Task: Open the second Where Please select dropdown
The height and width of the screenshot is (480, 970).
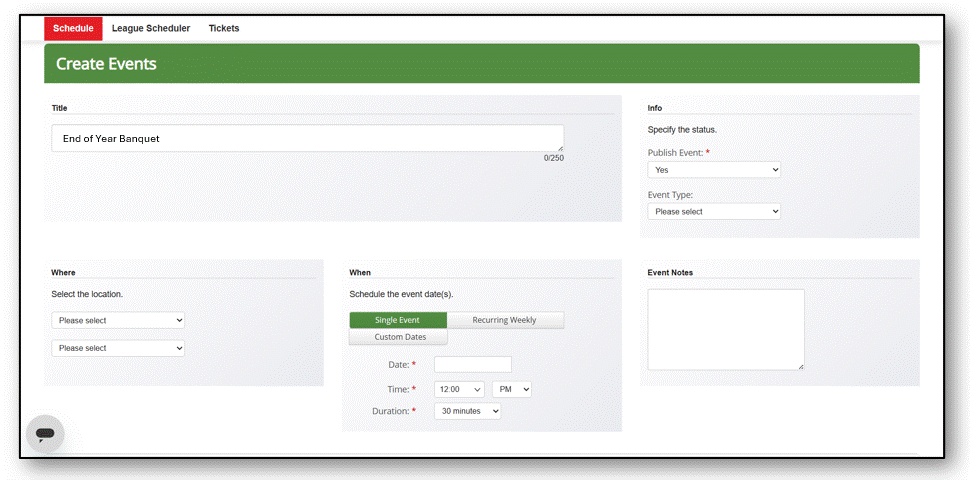Action: point(118,348)
